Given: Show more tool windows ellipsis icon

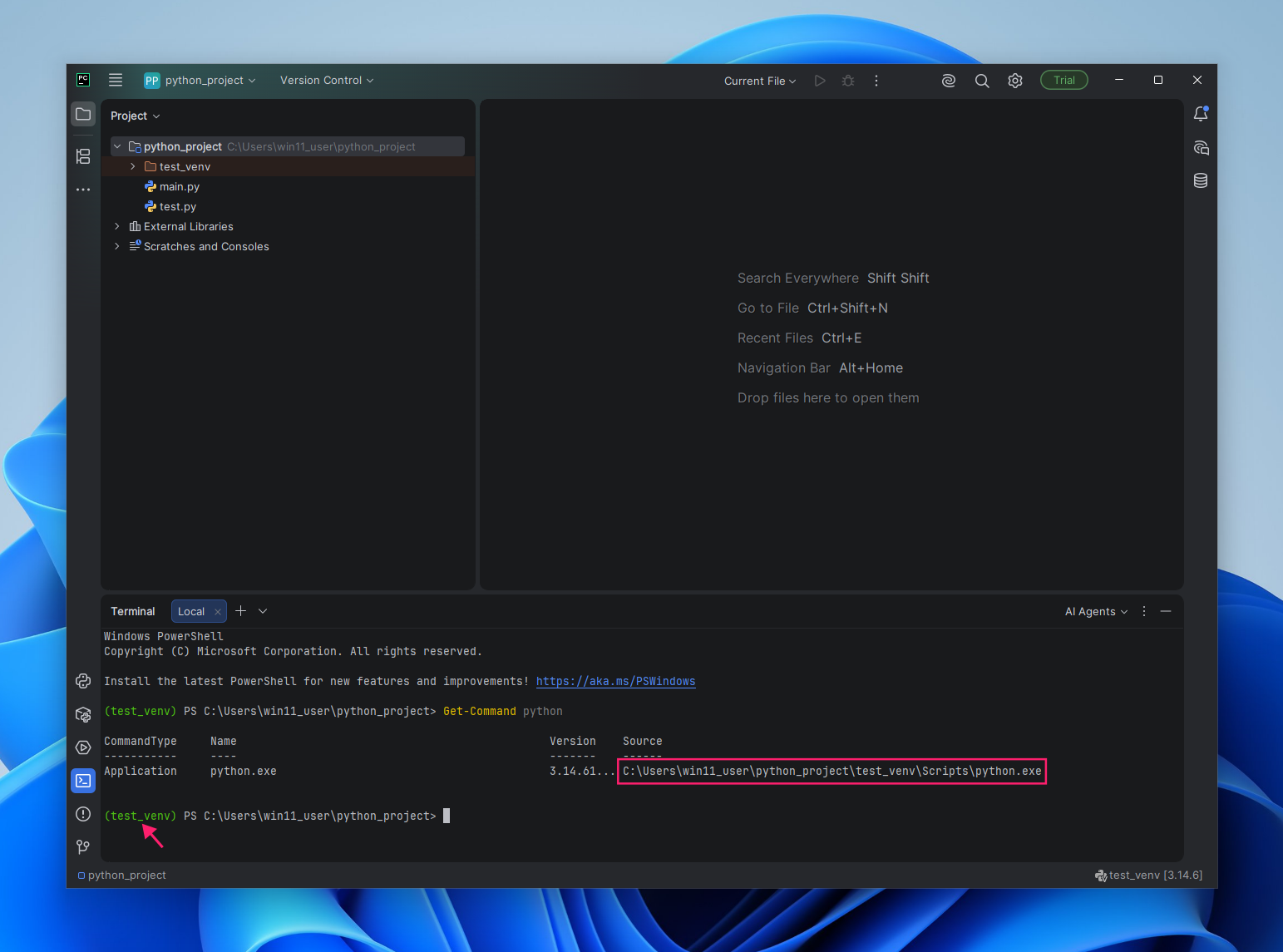Looking at the screenshot, I should point(83,190).
